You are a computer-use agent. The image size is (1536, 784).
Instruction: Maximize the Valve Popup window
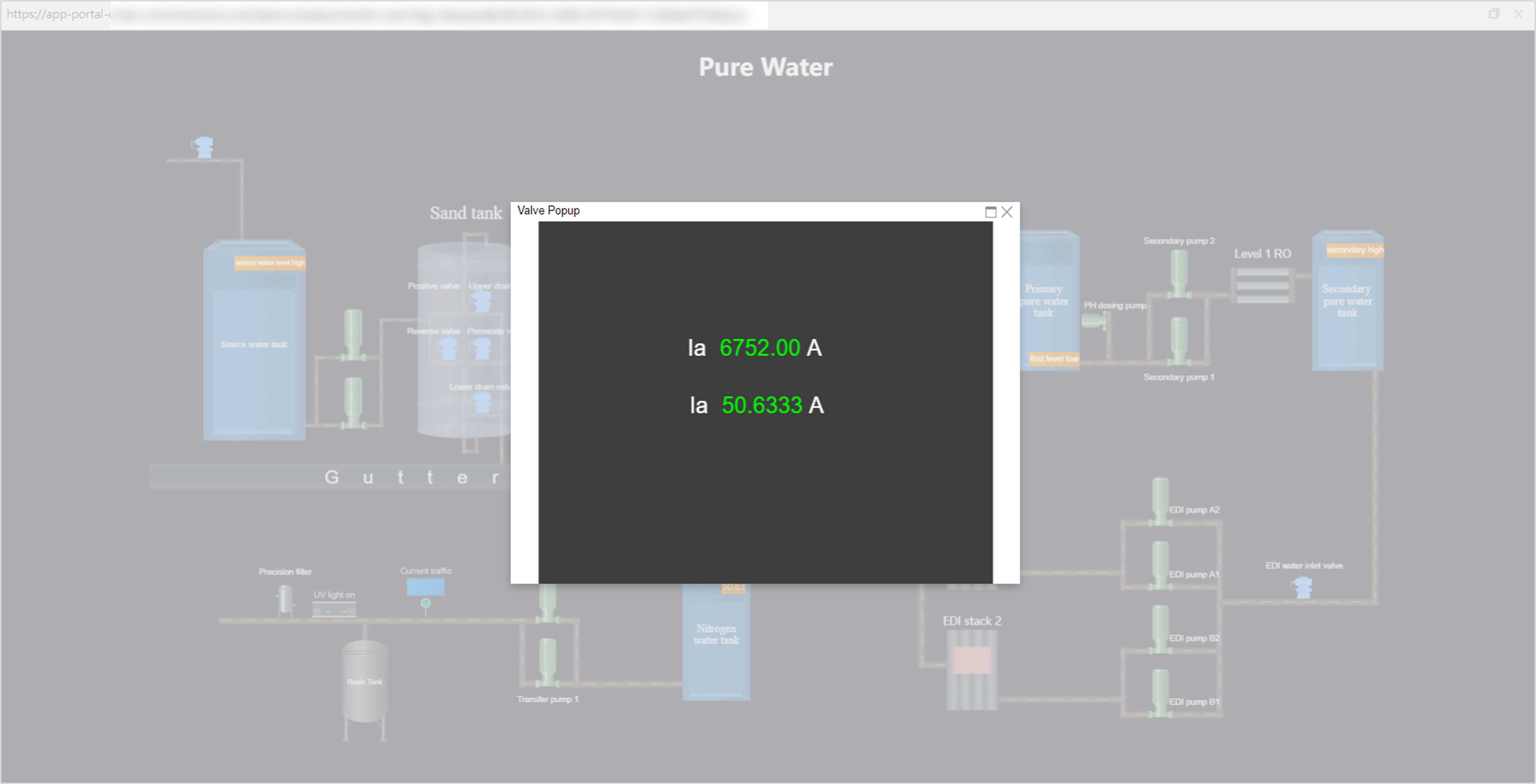point(990,212)
